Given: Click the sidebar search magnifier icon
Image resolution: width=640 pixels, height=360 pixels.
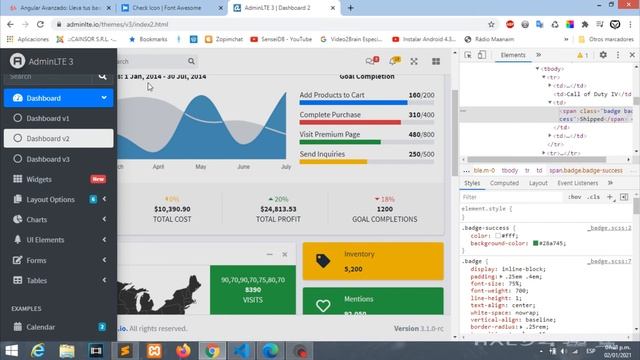Looking at the screenshot, I should [102, 77].
